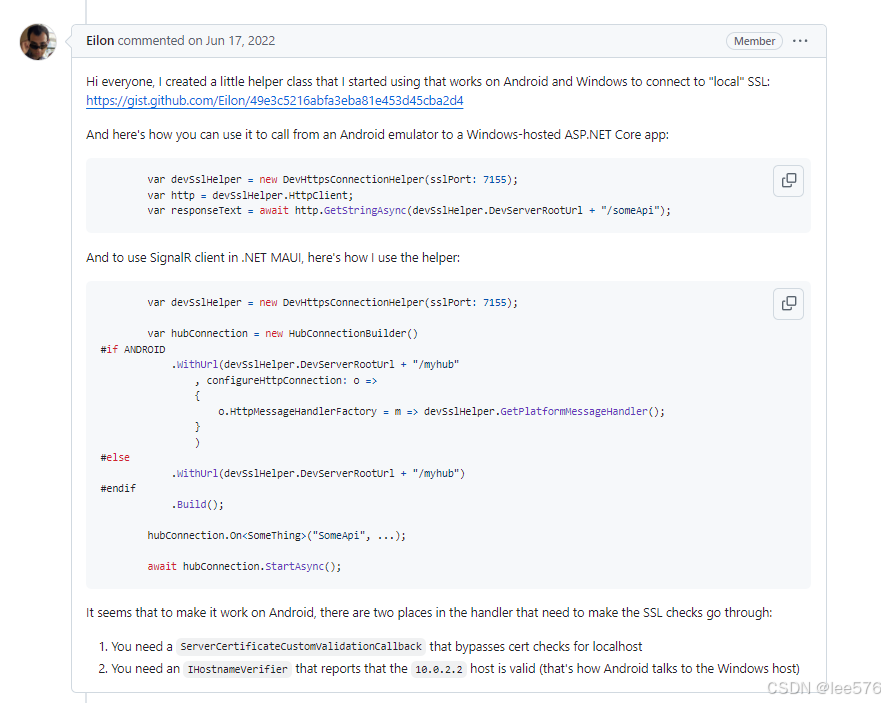
Task: Click the Member badge label
Action: click(754, 41)
